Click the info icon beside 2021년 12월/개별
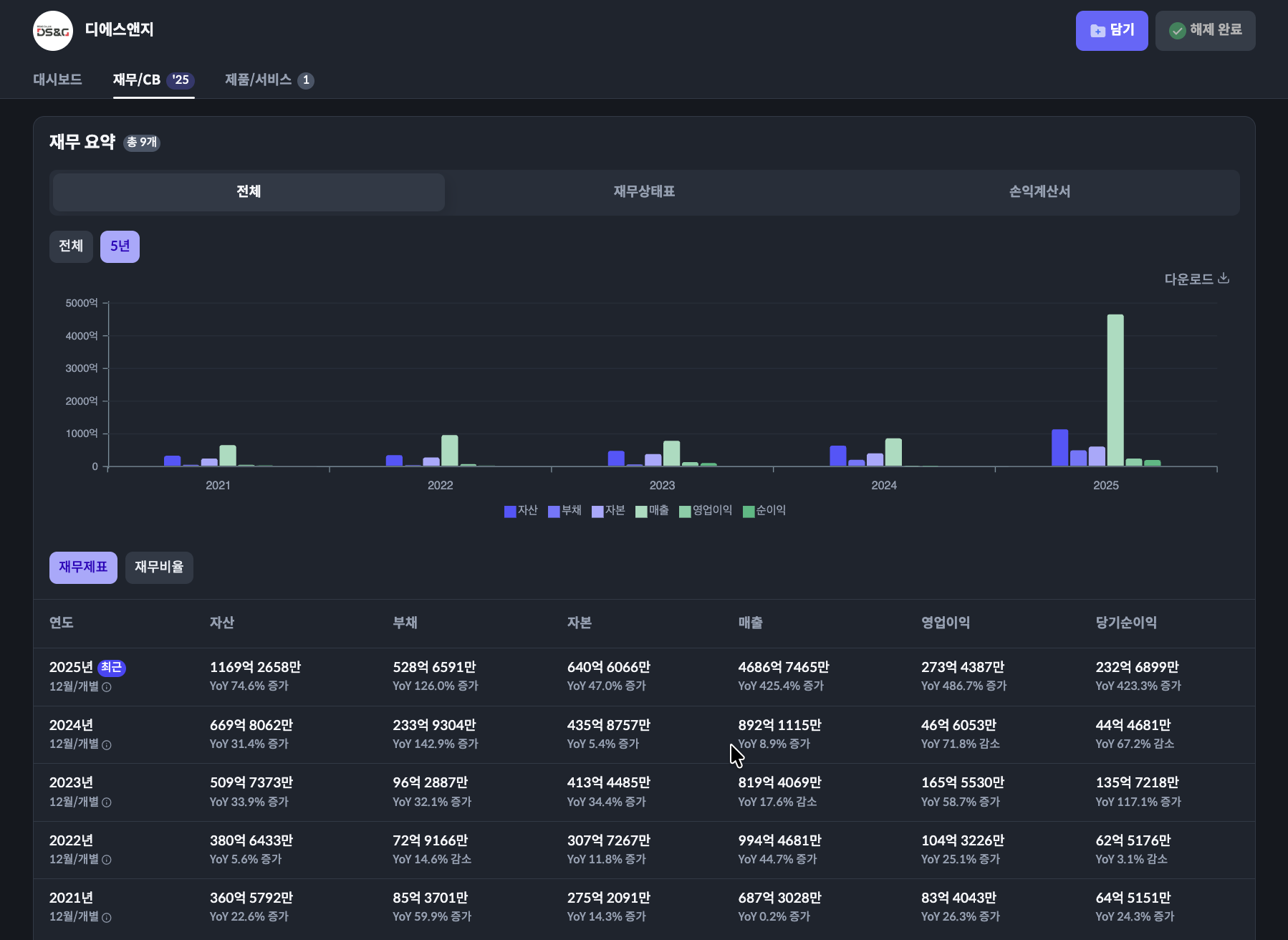The width and height of the screenshot is (1288, 940). coord(107,918)
